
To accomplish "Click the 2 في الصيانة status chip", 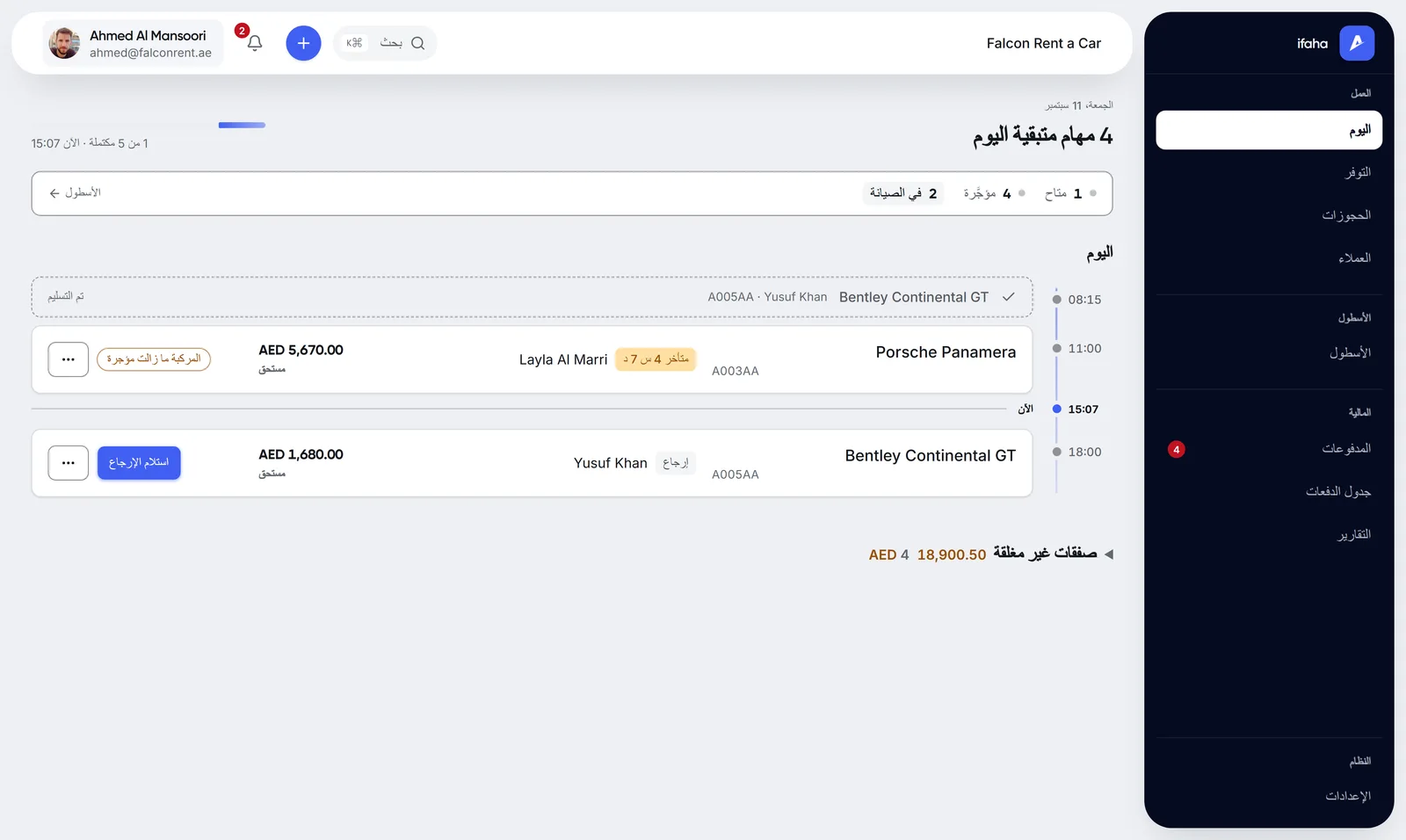I will pos(903,193).
